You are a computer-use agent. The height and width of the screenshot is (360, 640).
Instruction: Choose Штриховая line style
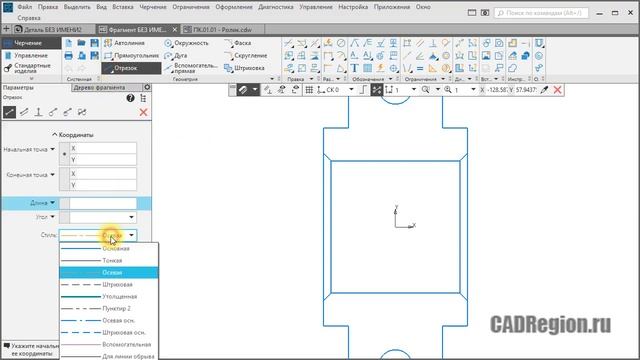pos(109,284)
